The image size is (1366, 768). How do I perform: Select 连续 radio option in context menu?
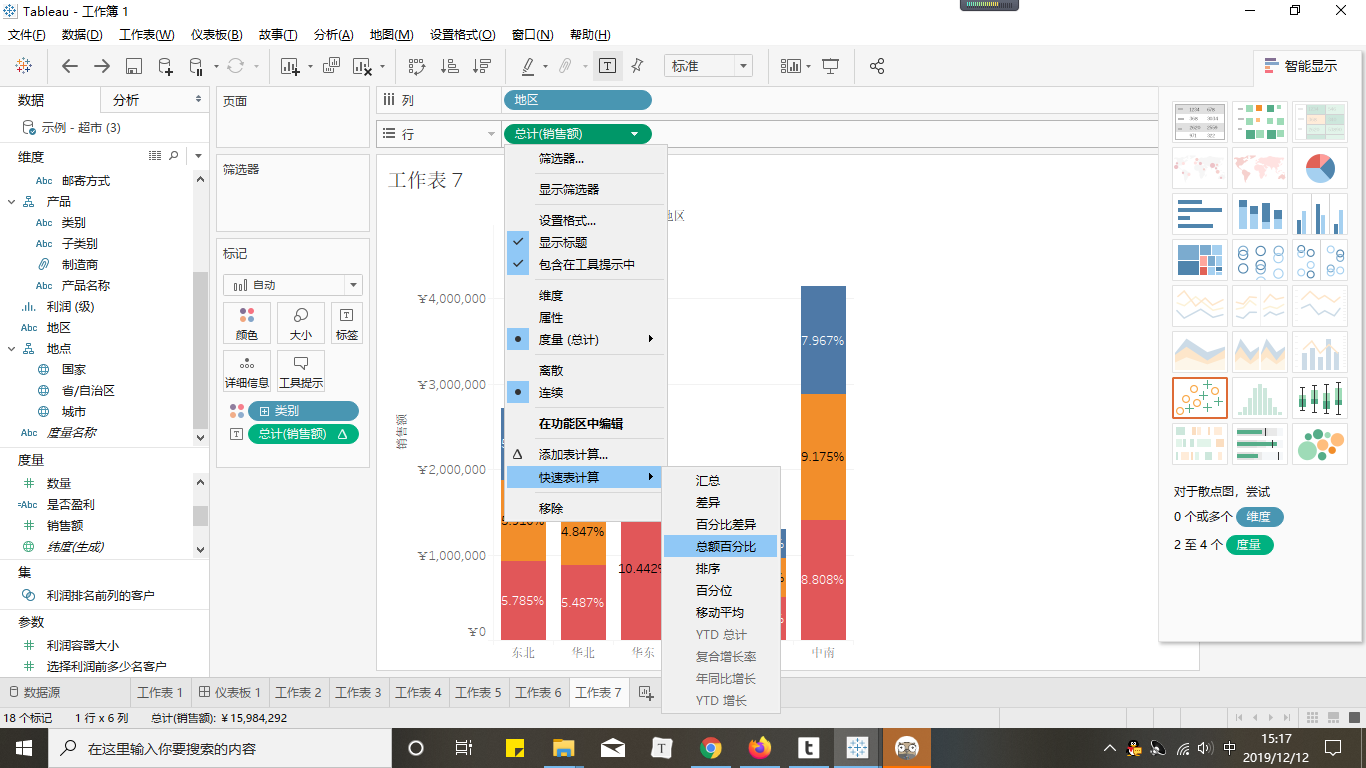point(585,392)
